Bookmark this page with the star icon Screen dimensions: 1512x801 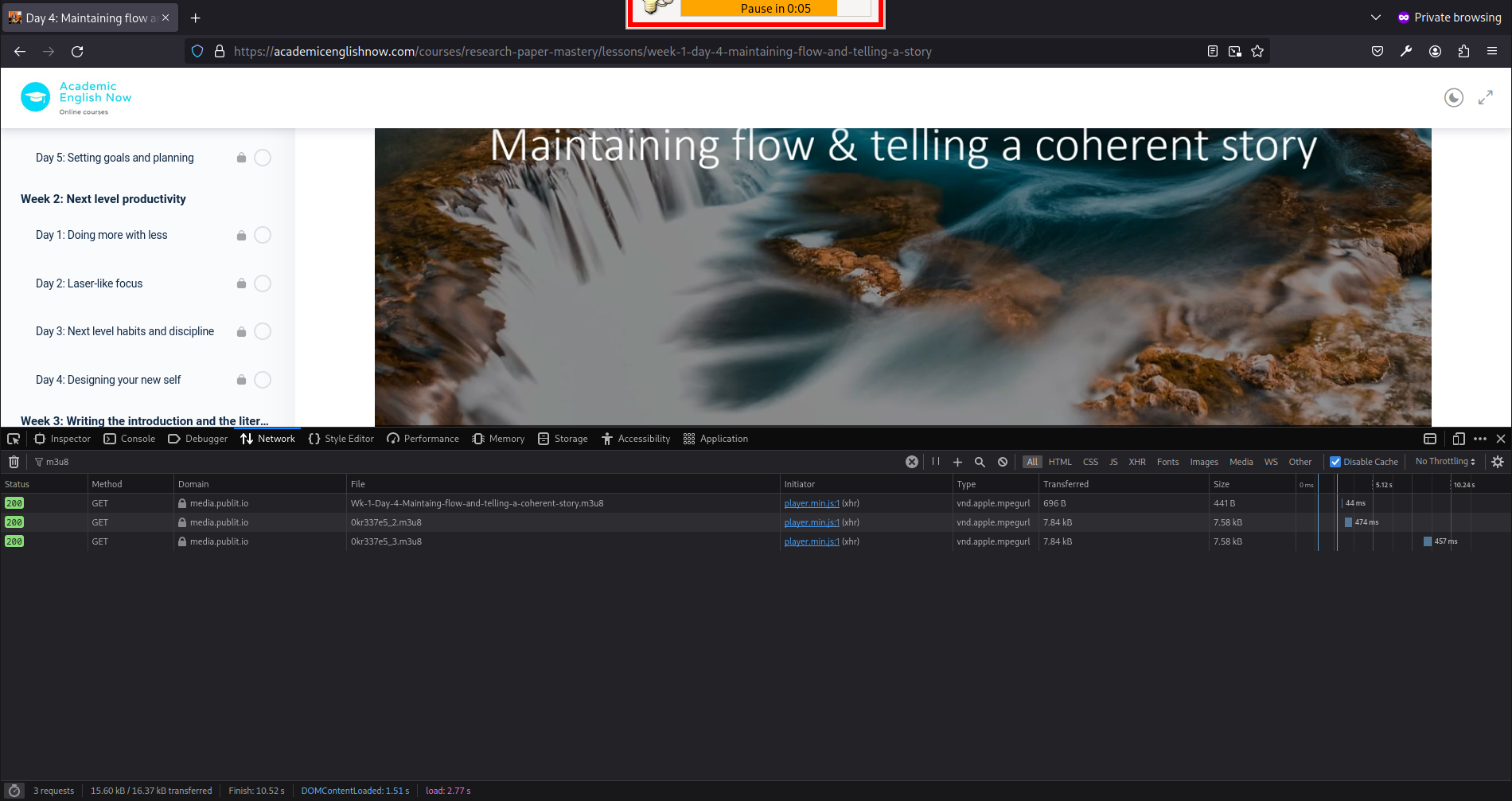[x=1257, y=52]
